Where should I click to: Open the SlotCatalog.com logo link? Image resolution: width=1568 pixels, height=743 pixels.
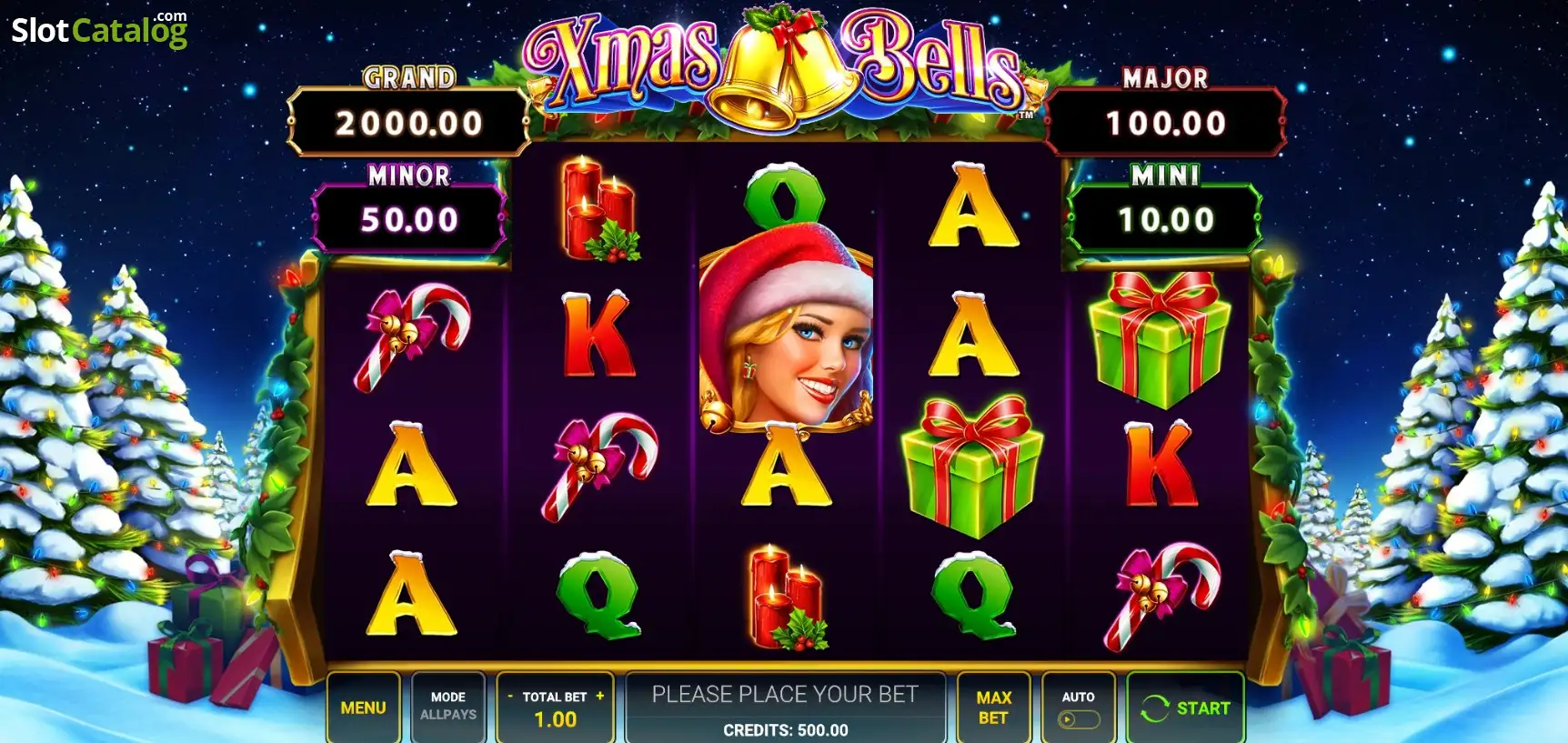(99, 29)
